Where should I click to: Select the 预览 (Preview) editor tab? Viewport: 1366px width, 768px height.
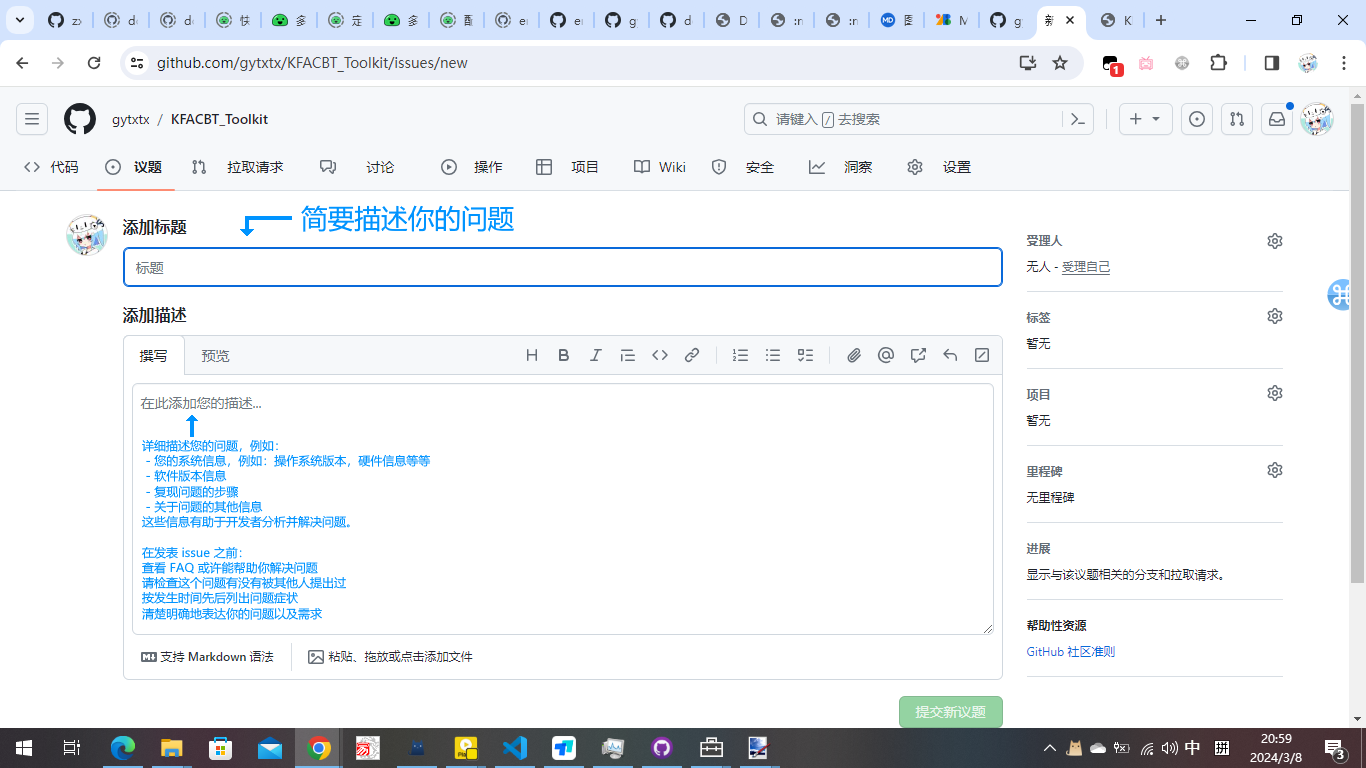click(x=215, y=355)
